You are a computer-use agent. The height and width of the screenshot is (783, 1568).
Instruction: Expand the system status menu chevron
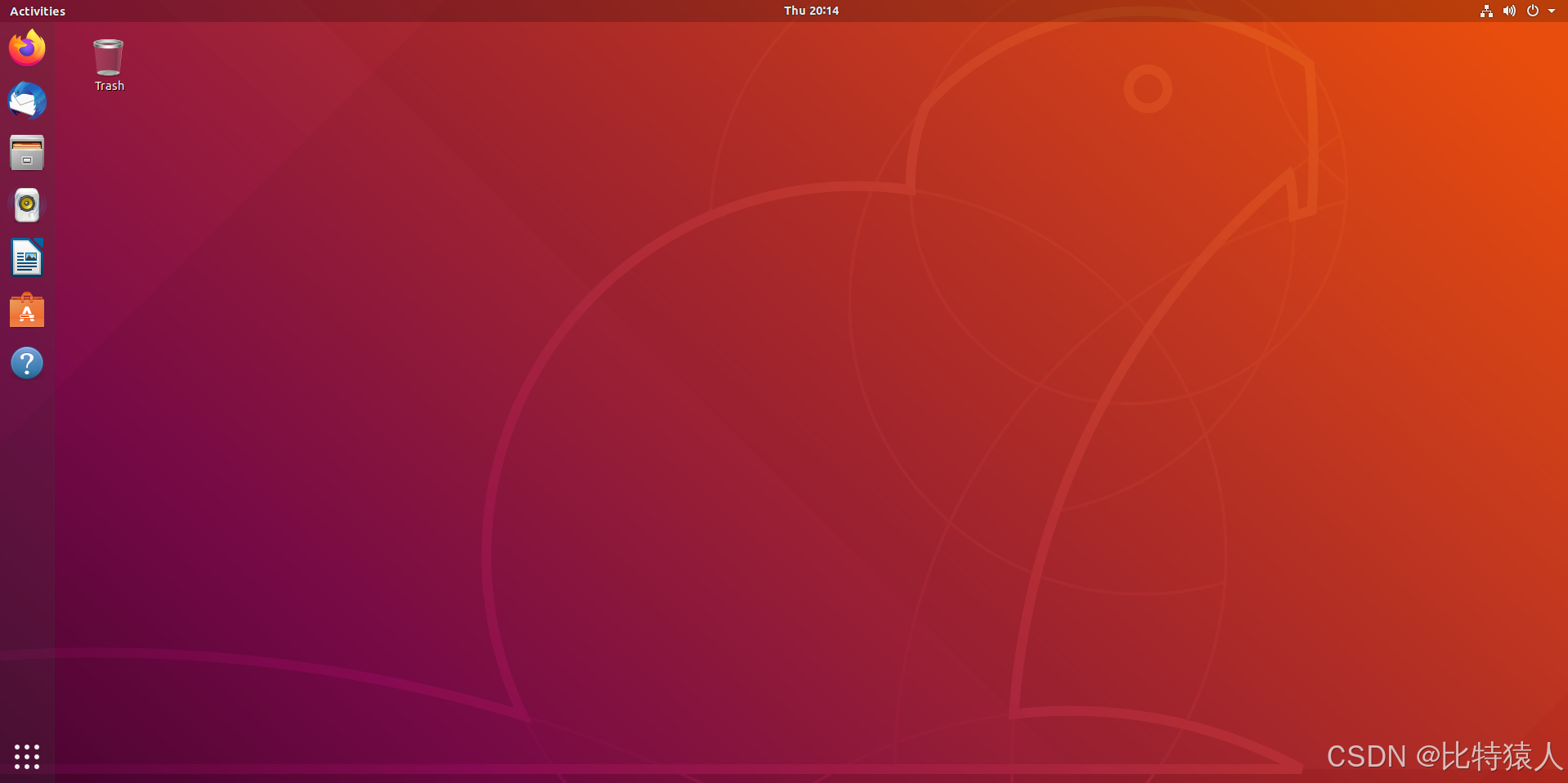[x=1550, y=11]
